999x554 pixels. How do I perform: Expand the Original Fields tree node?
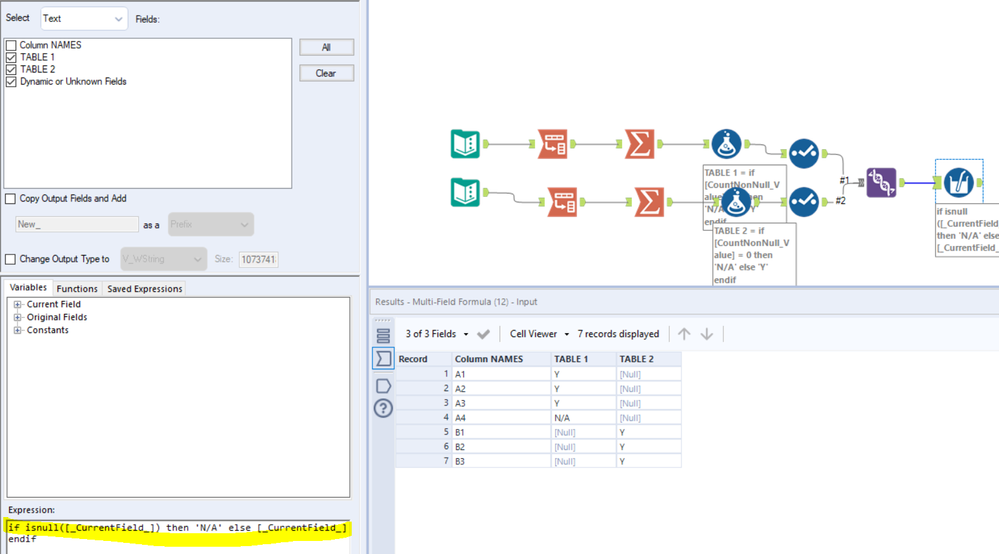18,317
